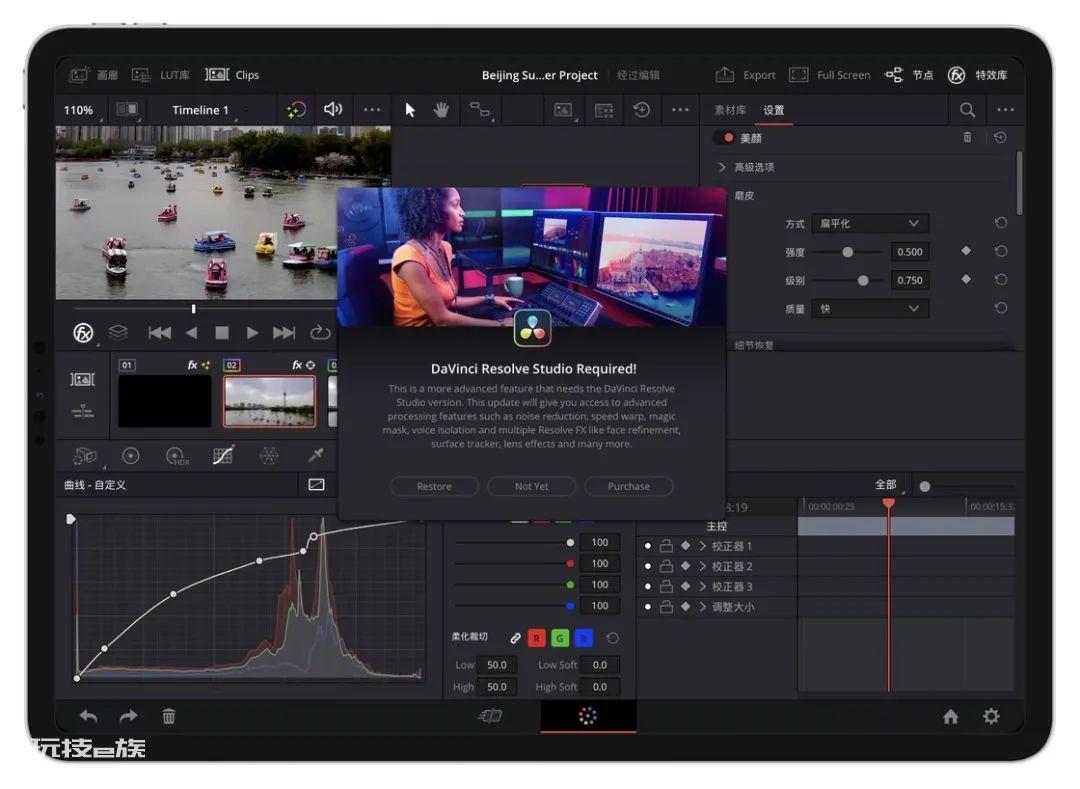The image size is (1080, 789).
Task: Go to the Home screen
Action: pos(951,717)
